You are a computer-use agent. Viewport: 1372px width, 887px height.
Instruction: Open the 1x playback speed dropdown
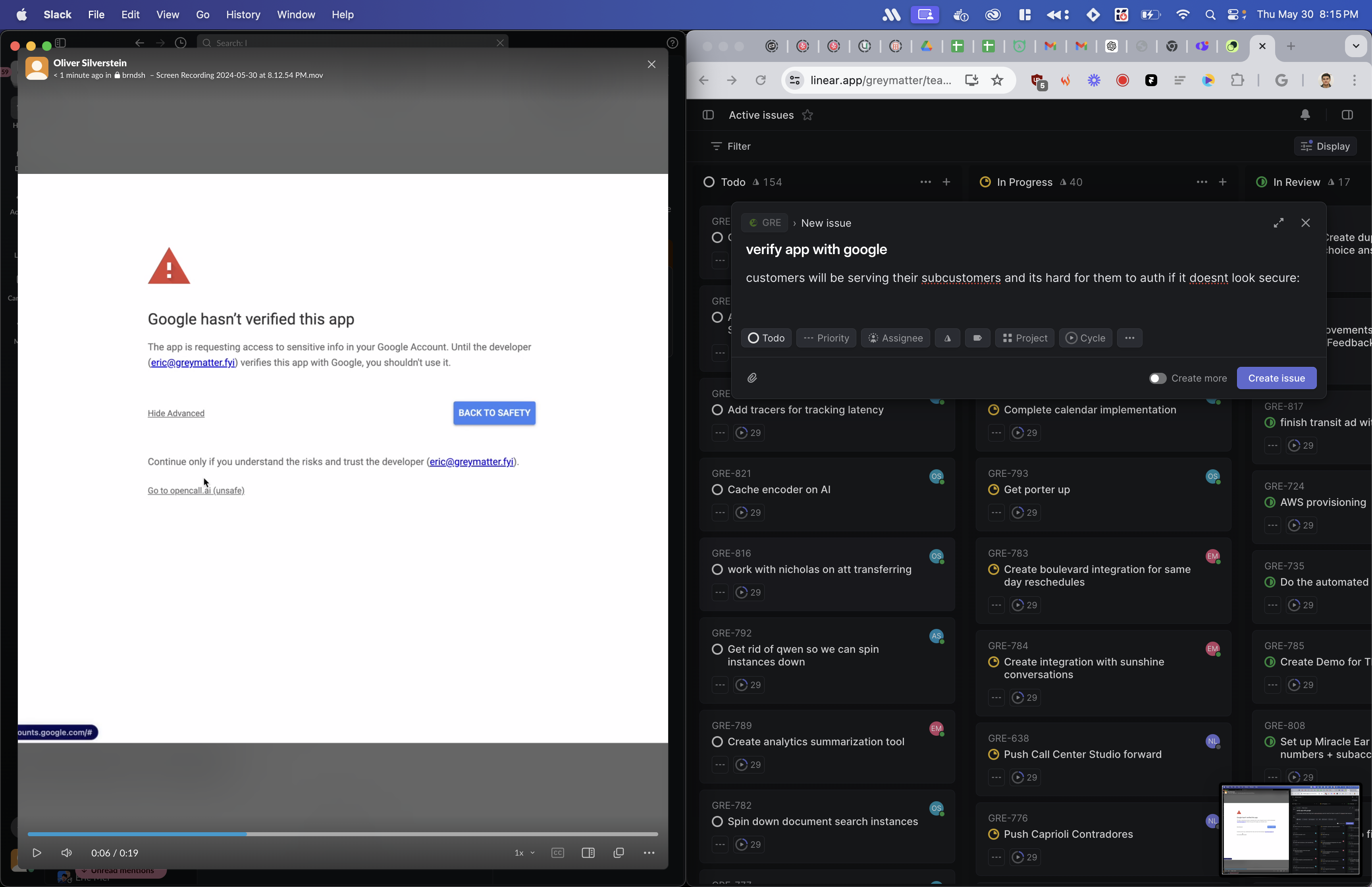click(524, 852)
